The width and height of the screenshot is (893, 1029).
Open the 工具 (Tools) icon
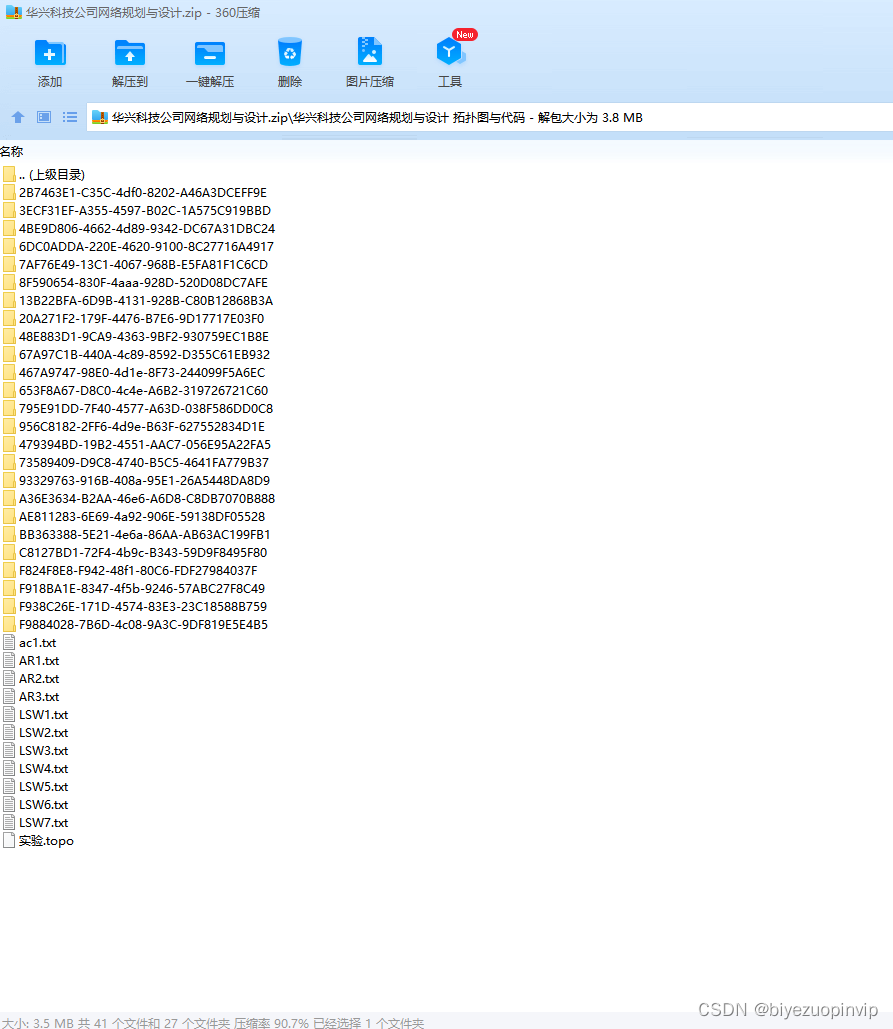point(450,52)
